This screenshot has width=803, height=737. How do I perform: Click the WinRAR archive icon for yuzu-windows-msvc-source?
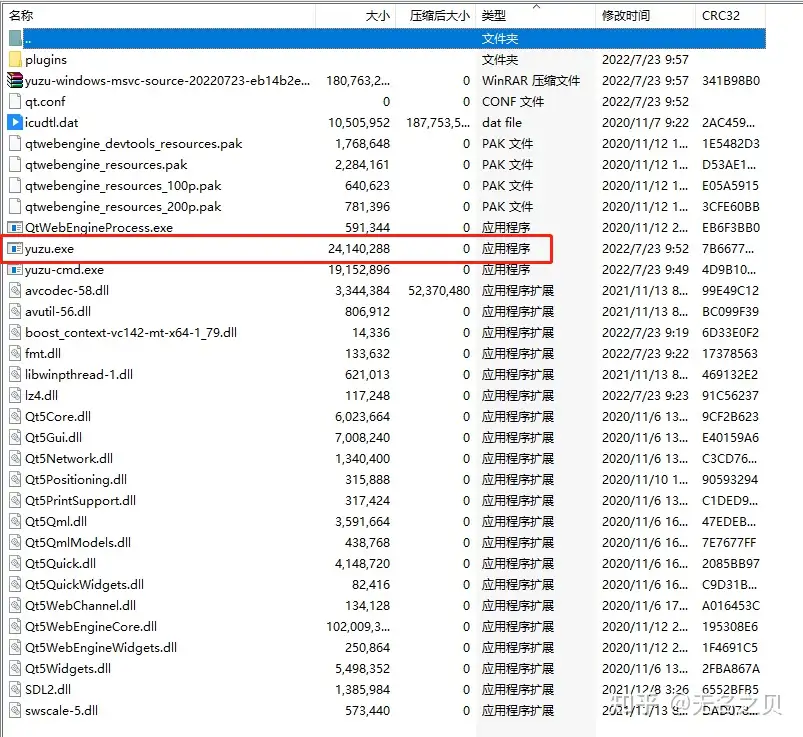15,80
